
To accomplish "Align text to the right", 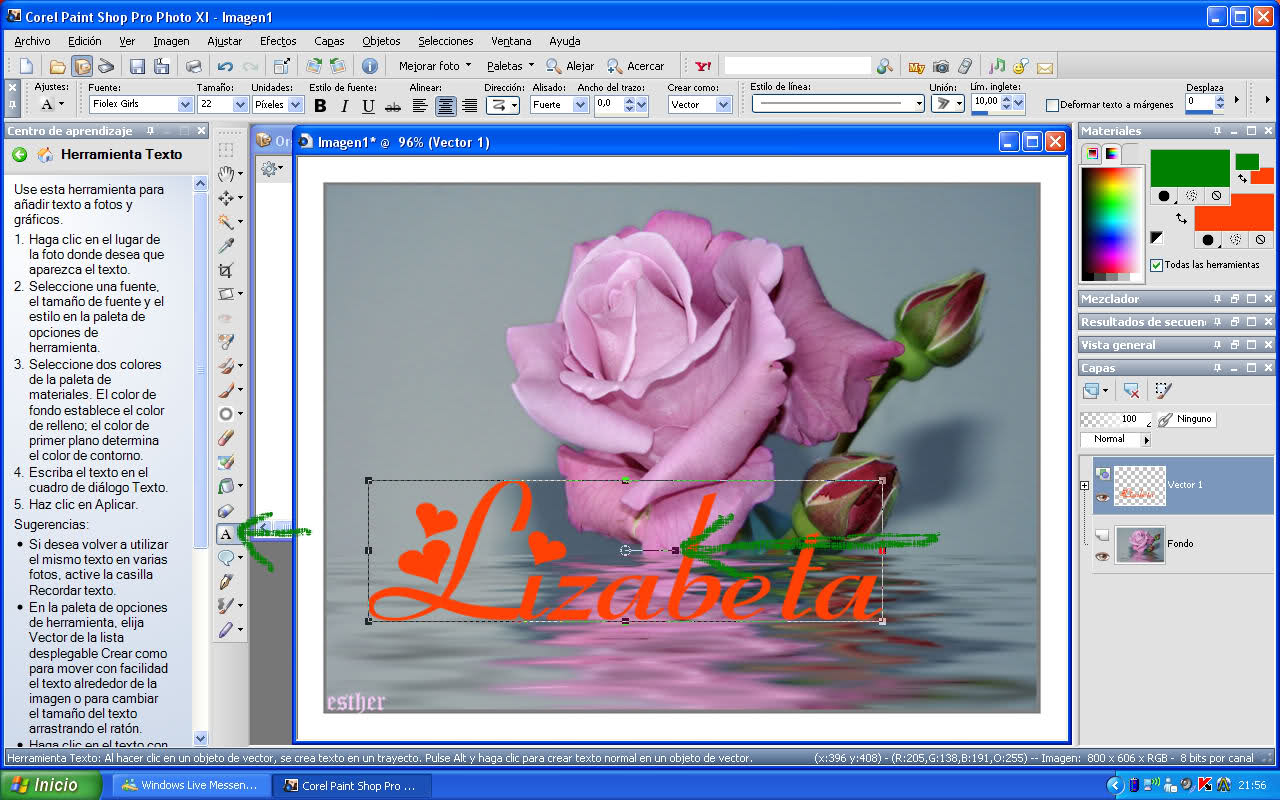I will pyautogui.click(x=469, y=106).
